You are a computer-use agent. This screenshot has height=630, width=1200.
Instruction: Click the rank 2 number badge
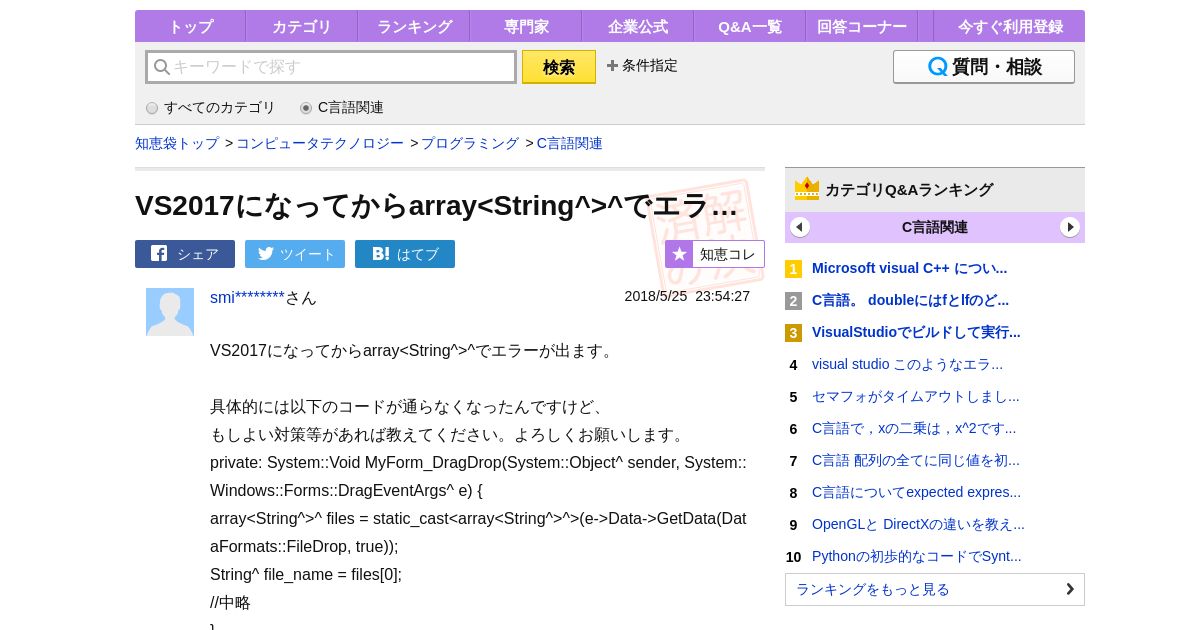click(793, 301)
